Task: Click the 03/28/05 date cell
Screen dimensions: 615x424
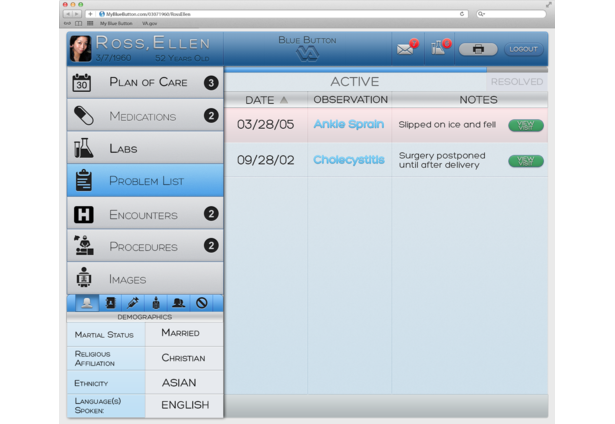Action: pyautogui.click(x=266, y=125)
